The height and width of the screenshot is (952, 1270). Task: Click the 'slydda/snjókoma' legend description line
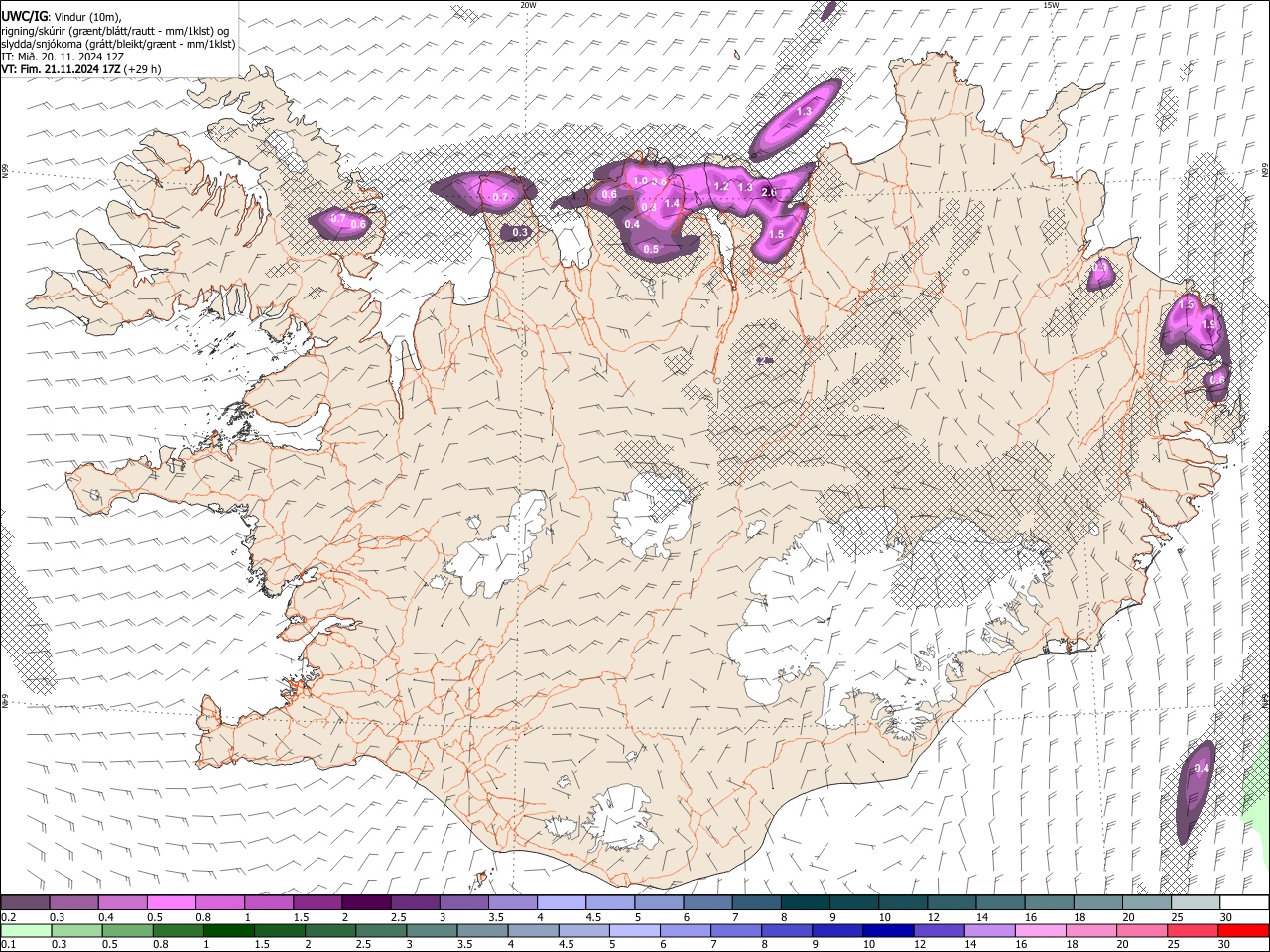coord(118,44)
